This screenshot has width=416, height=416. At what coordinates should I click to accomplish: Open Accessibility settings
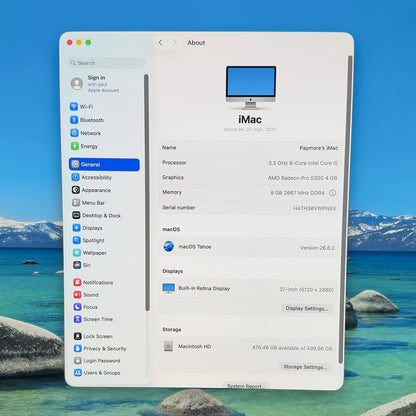[92, 177]
